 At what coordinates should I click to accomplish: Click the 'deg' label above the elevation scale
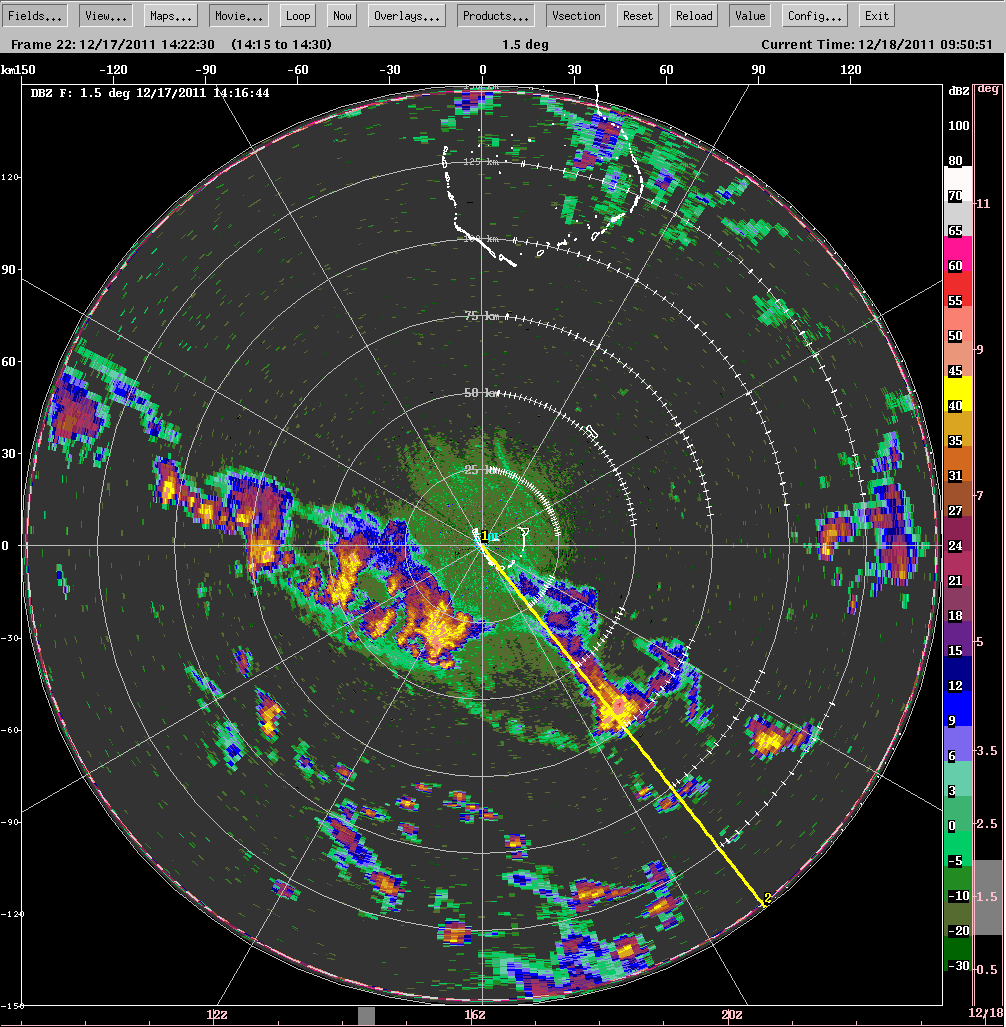click(988, 89)
